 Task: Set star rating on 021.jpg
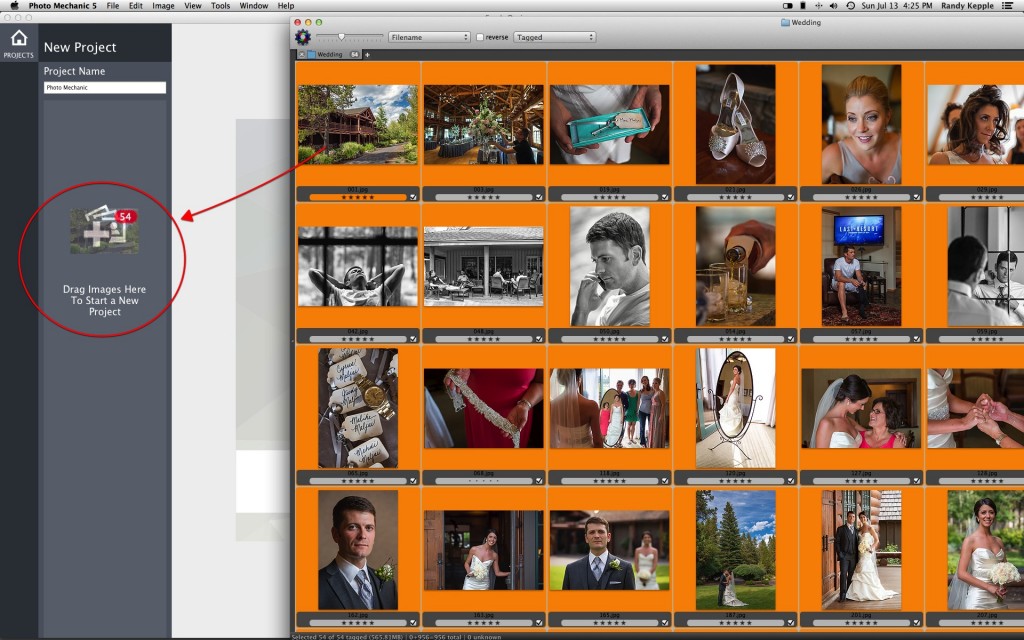click(x=735, y=197)
